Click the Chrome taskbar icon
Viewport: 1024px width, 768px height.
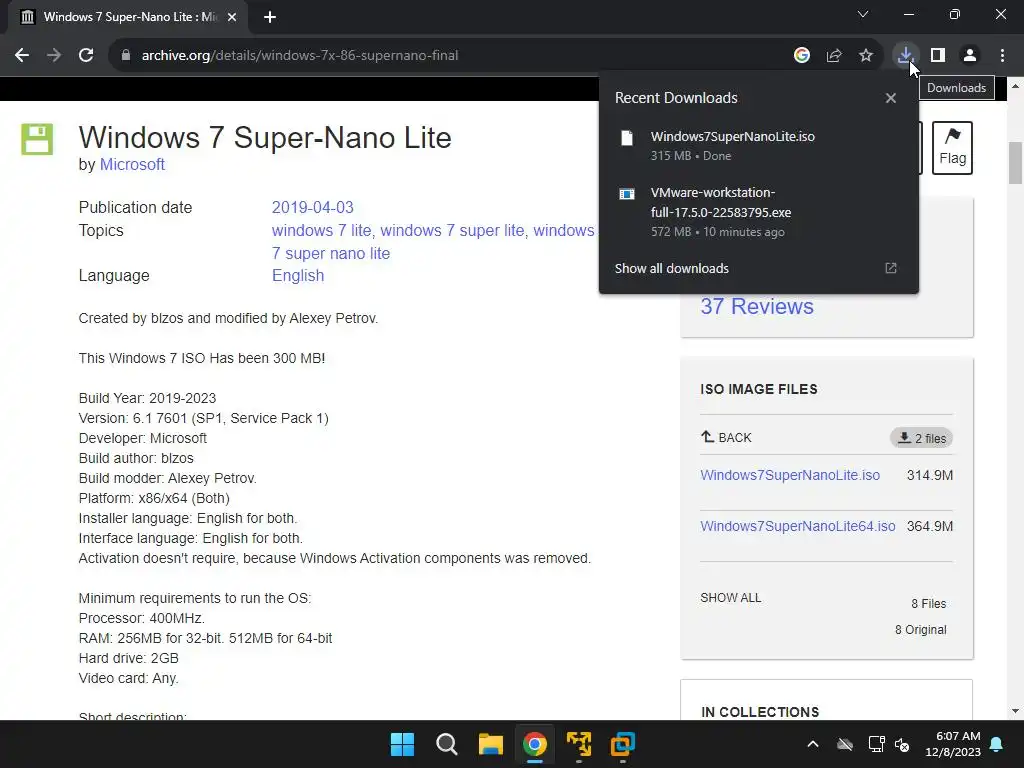(x=534, y=744)
